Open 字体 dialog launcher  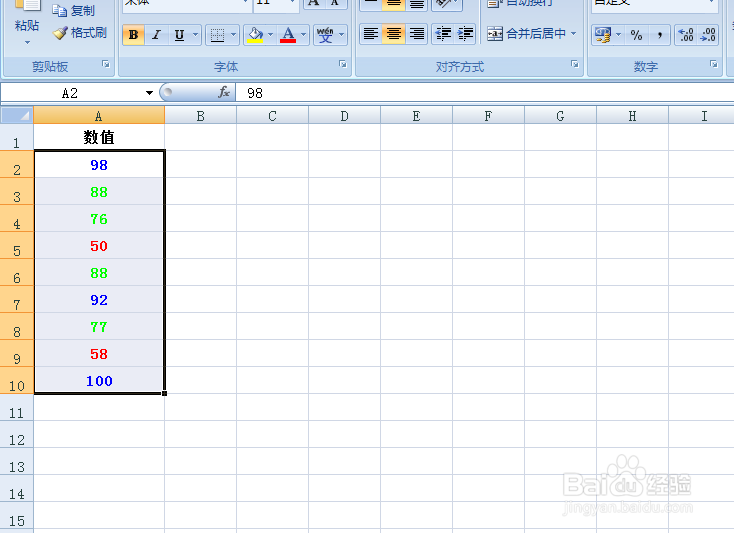(343, 65)
